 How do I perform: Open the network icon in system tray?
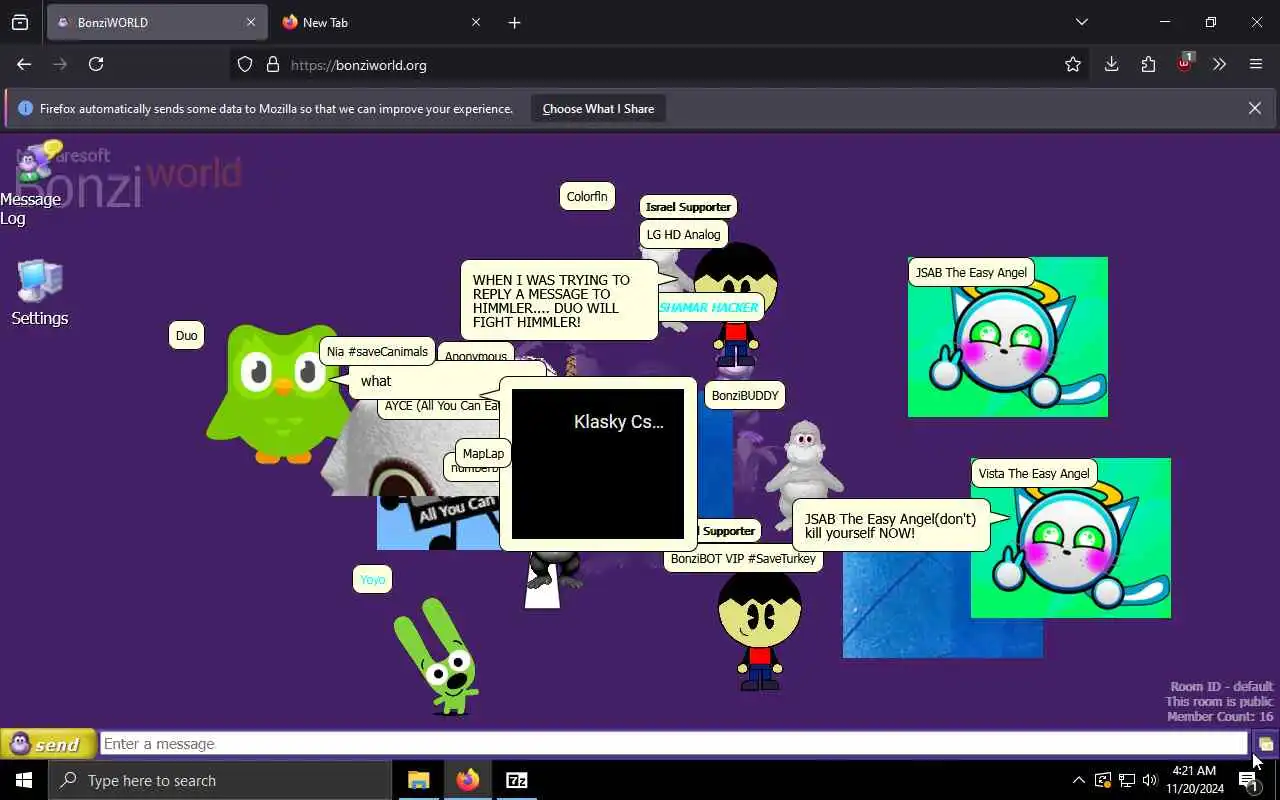(1126, 780)
